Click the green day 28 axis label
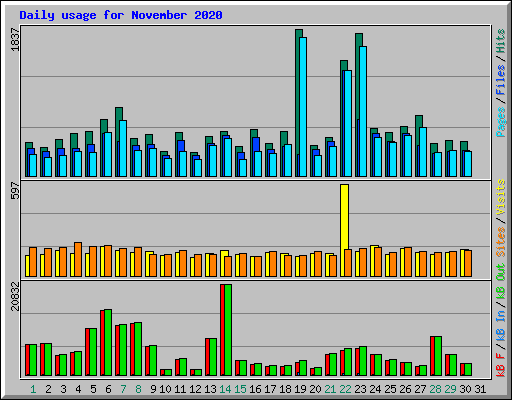512x400 pixels. click(435, 389)
